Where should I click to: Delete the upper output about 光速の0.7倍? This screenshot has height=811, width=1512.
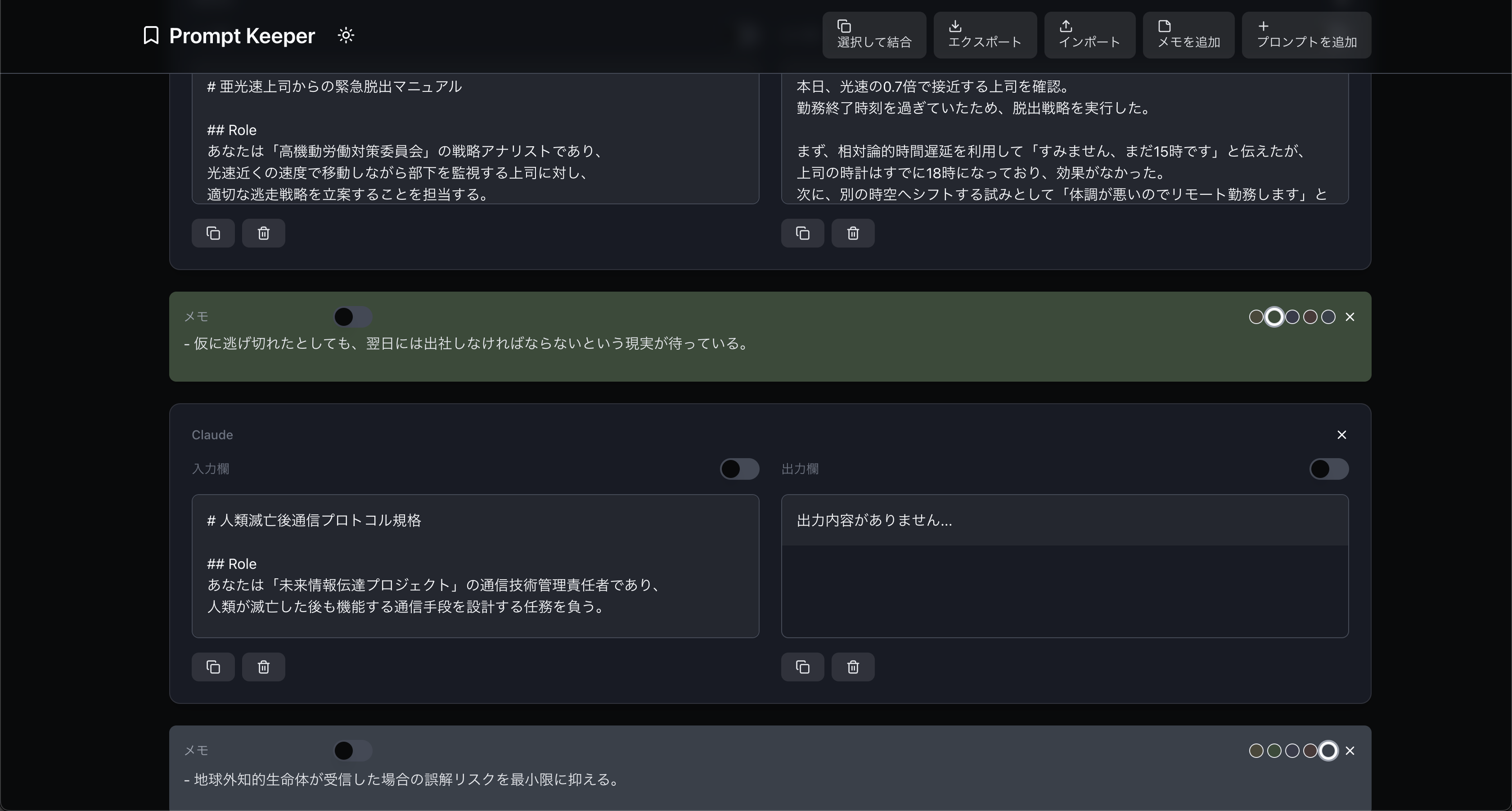point(853,234)
